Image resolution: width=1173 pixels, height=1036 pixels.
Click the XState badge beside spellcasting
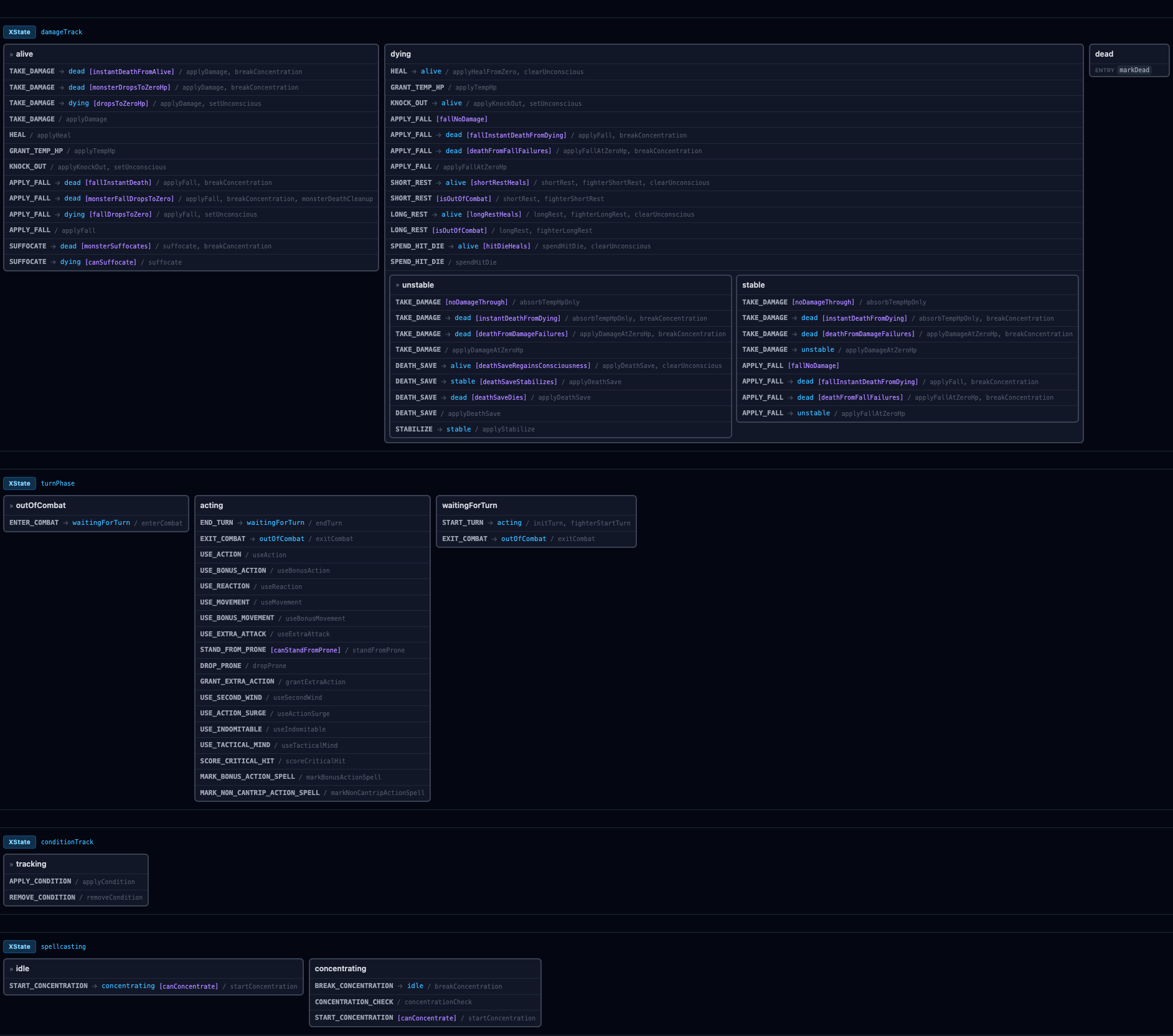[19, 946]
